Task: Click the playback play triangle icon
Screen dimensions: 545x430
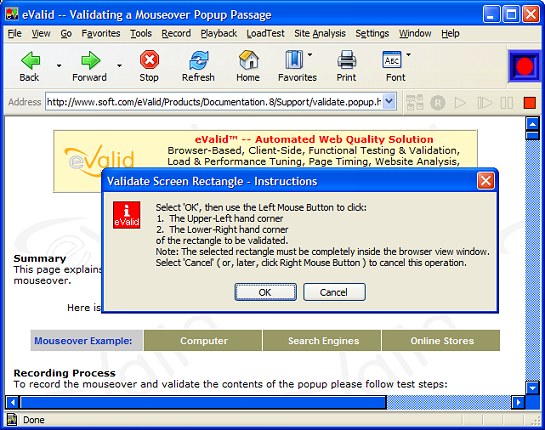Action: [460, 103]
